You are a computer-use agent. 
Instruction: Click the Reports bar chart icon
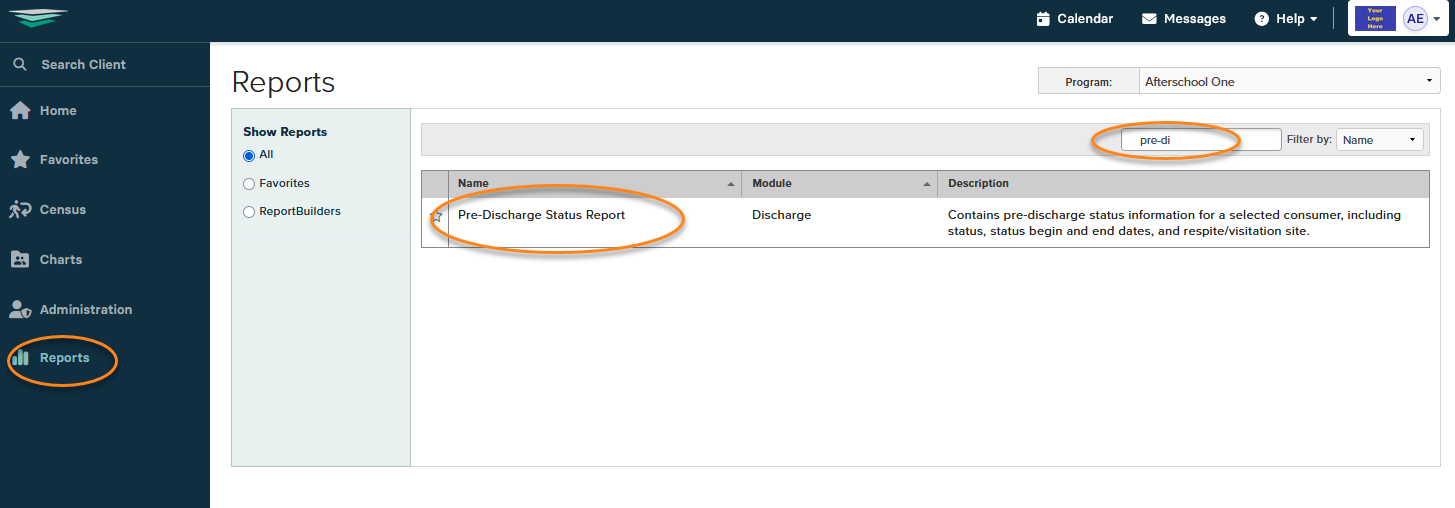pyautogui.click(x=19, y=358)
